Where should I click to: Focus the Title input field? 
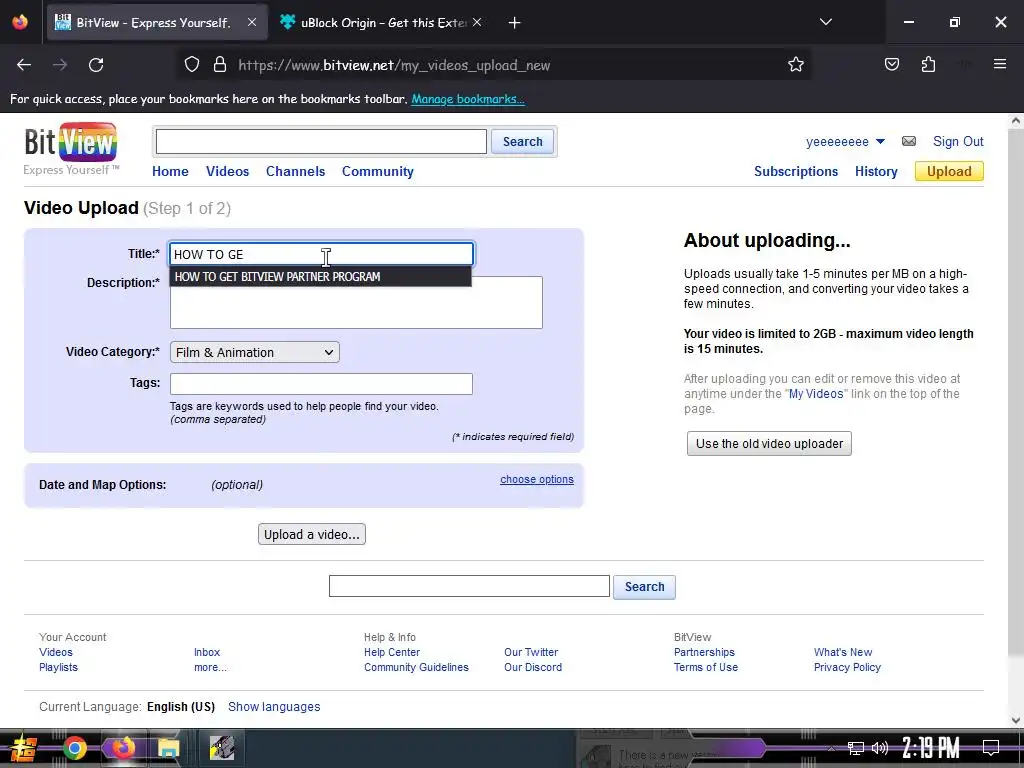(321, 254)
